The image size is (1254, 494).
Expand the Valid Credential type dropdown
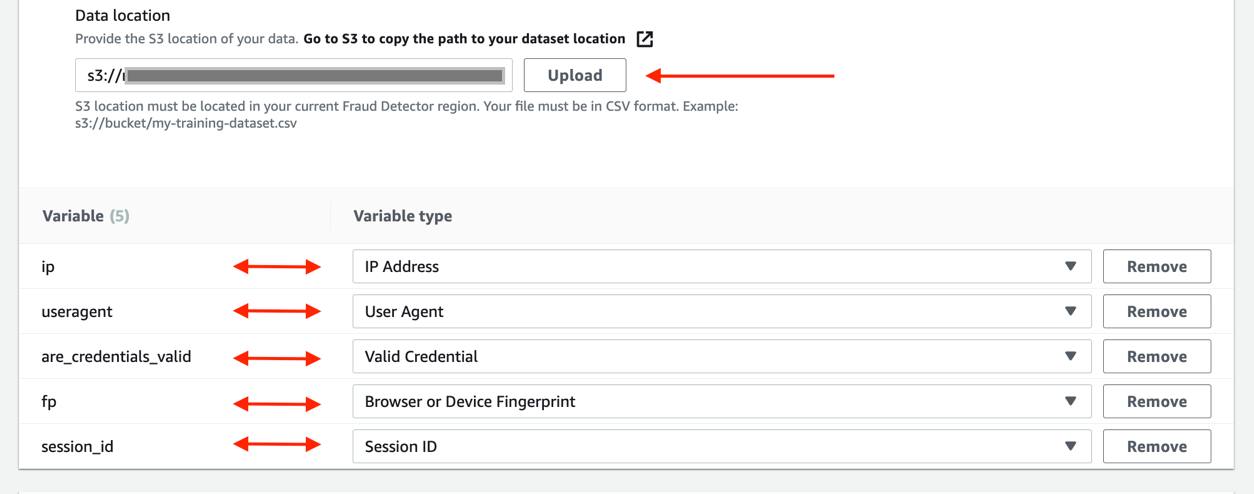721,357
